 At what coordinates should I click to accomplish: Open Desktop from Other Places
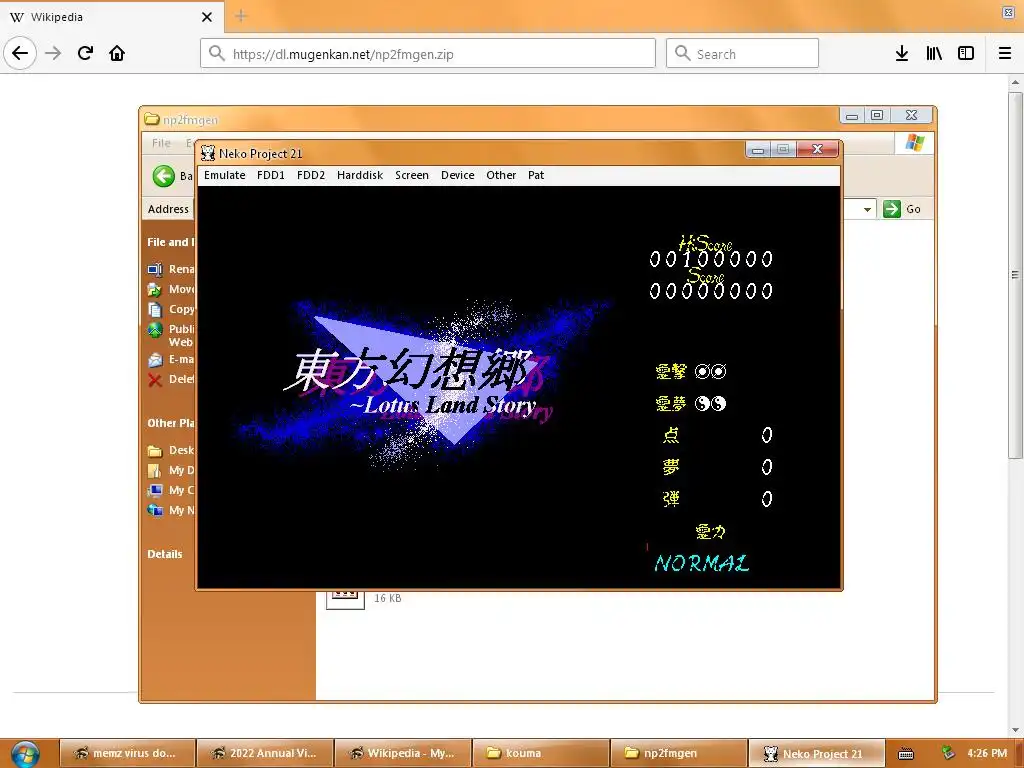[155, 451]
